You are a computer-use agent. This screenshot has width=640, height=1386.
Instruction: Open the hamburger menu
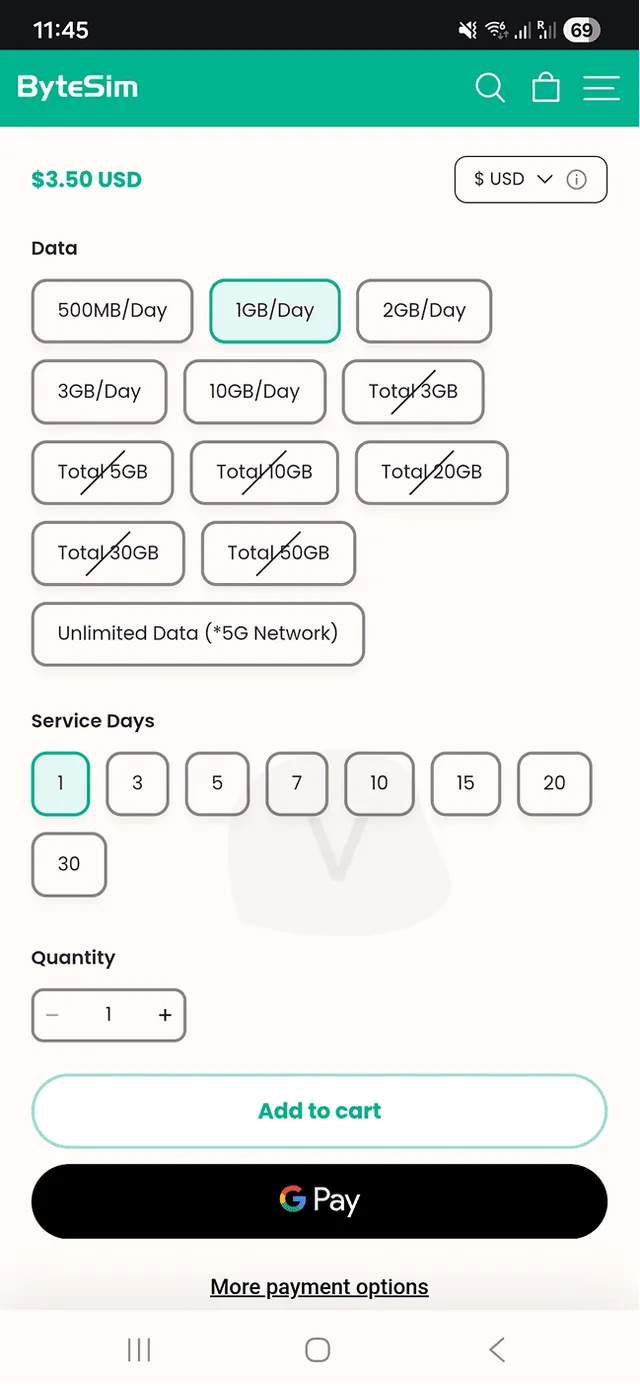click(x=601, y=88)
